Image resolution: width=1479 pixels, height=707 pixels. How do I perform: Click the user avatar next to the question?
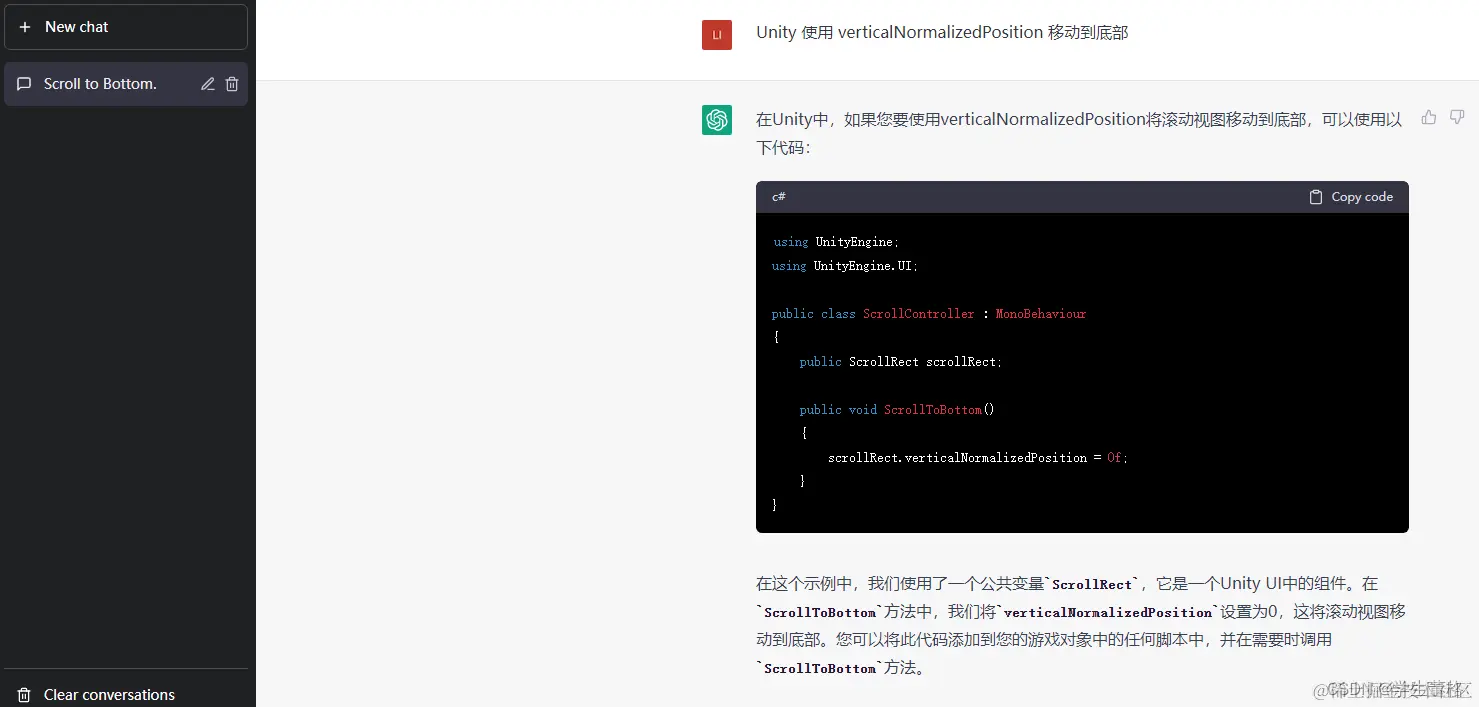[x=716, y=34]
